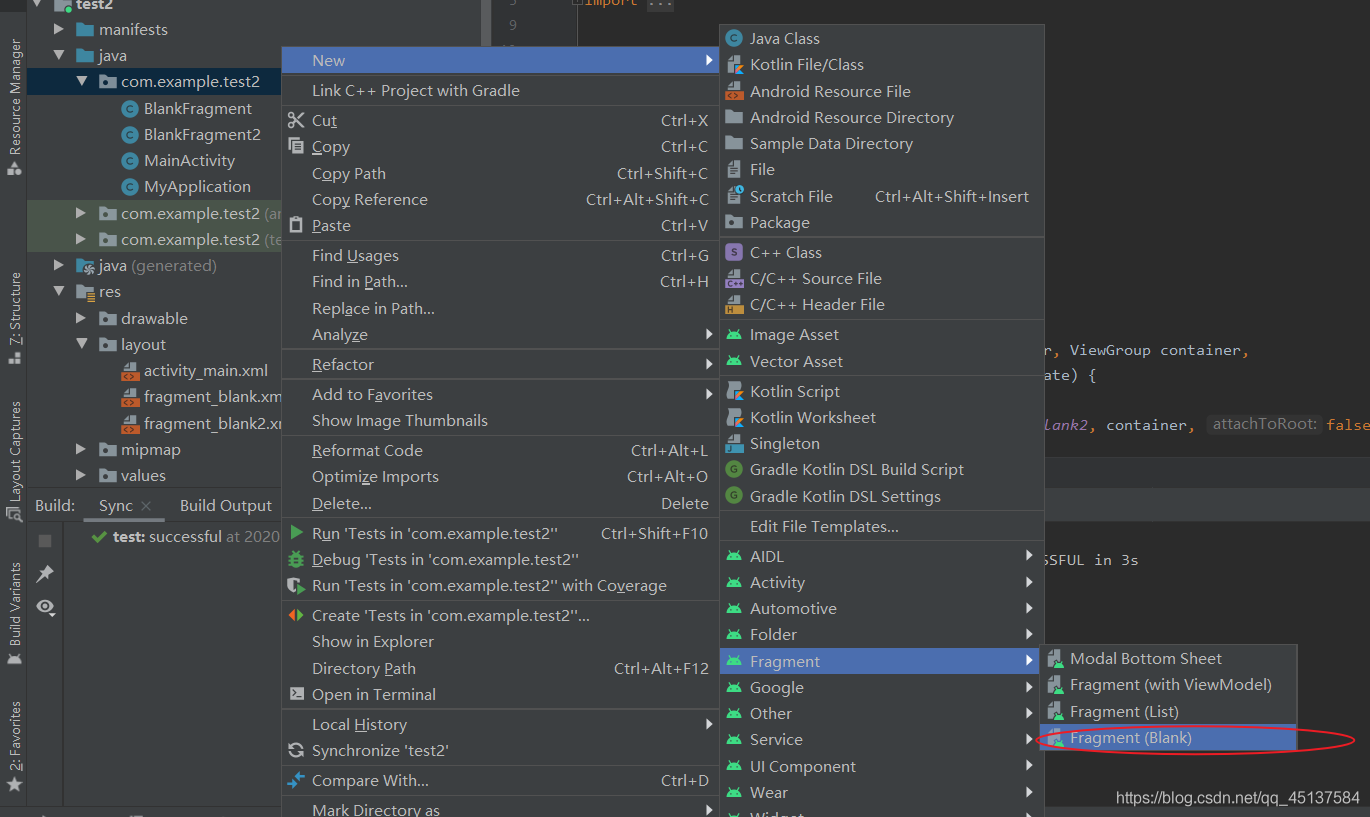
Task: Open the Layout Captures side panel
Action: click(14, 461)
